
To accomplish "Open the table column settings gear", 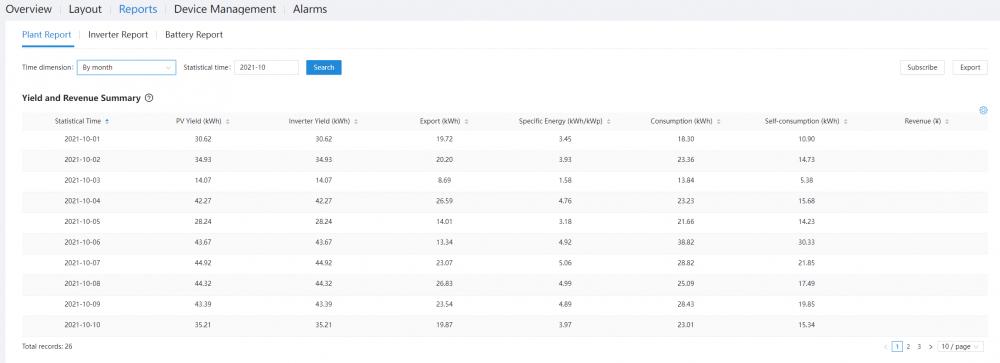I will pyautogui.click(x=983, y=110).
